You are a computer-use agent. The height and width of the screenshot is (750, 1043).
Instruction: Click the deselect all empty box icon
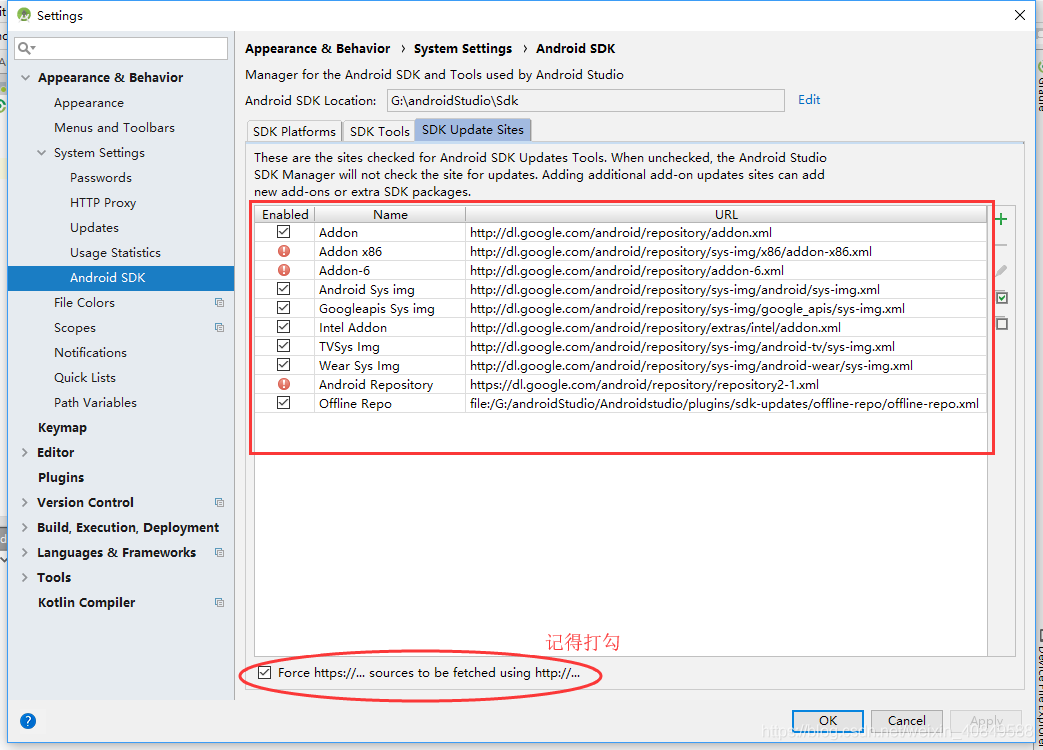coord(1002,324)
